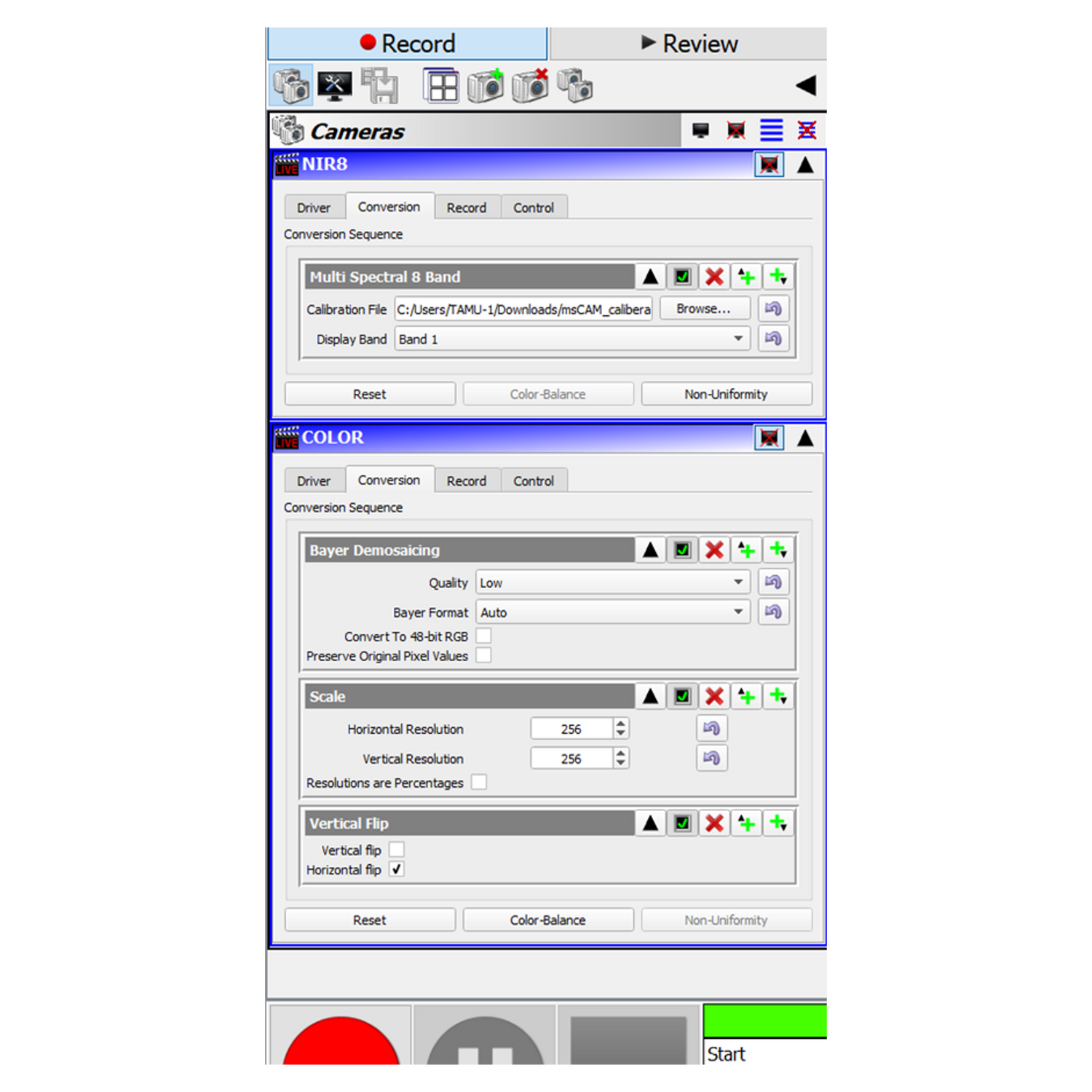This screenshot has width=1092, height=1092.
Task: Click Browse for calibration file
Action: point(704,309)
